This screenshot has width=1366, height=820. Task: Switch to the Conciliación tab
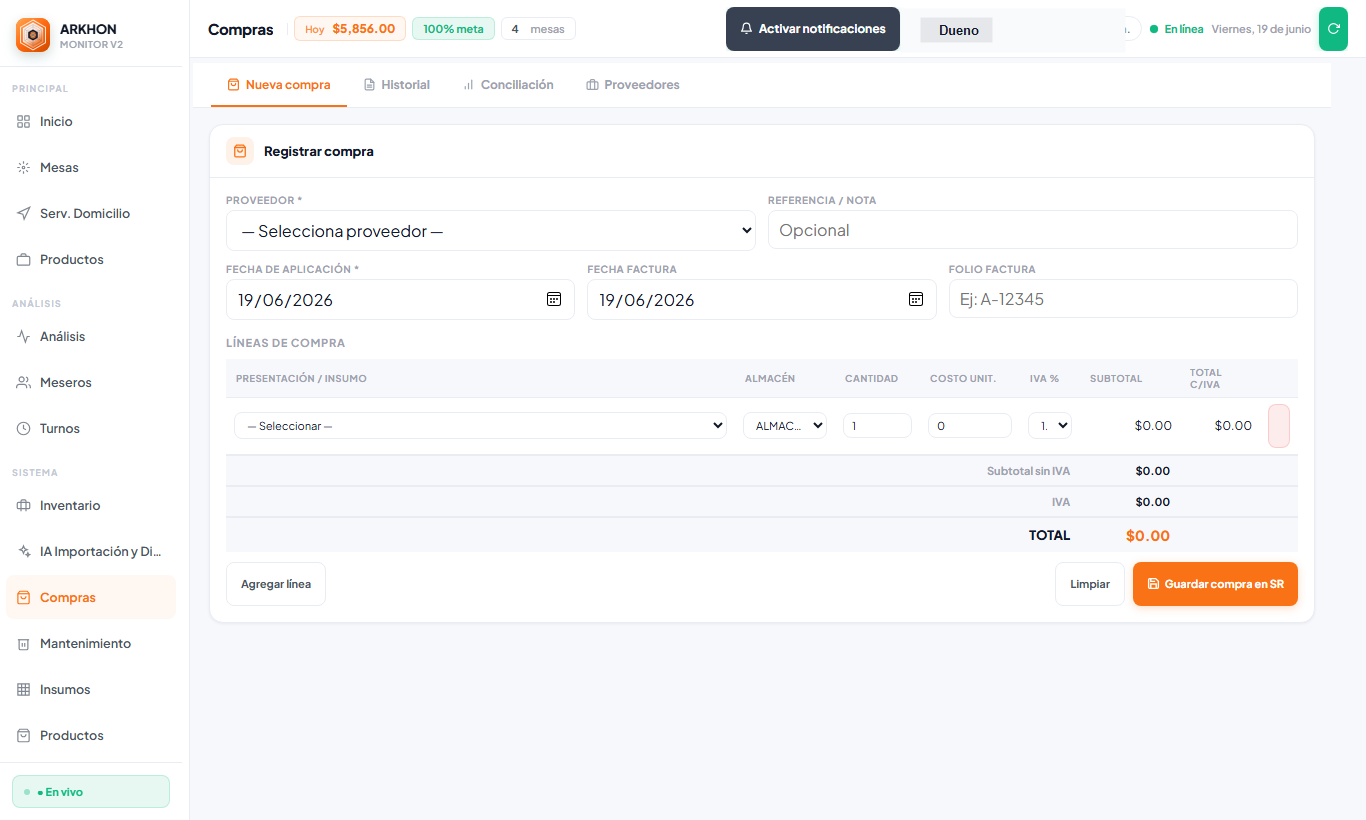[508, 85]
